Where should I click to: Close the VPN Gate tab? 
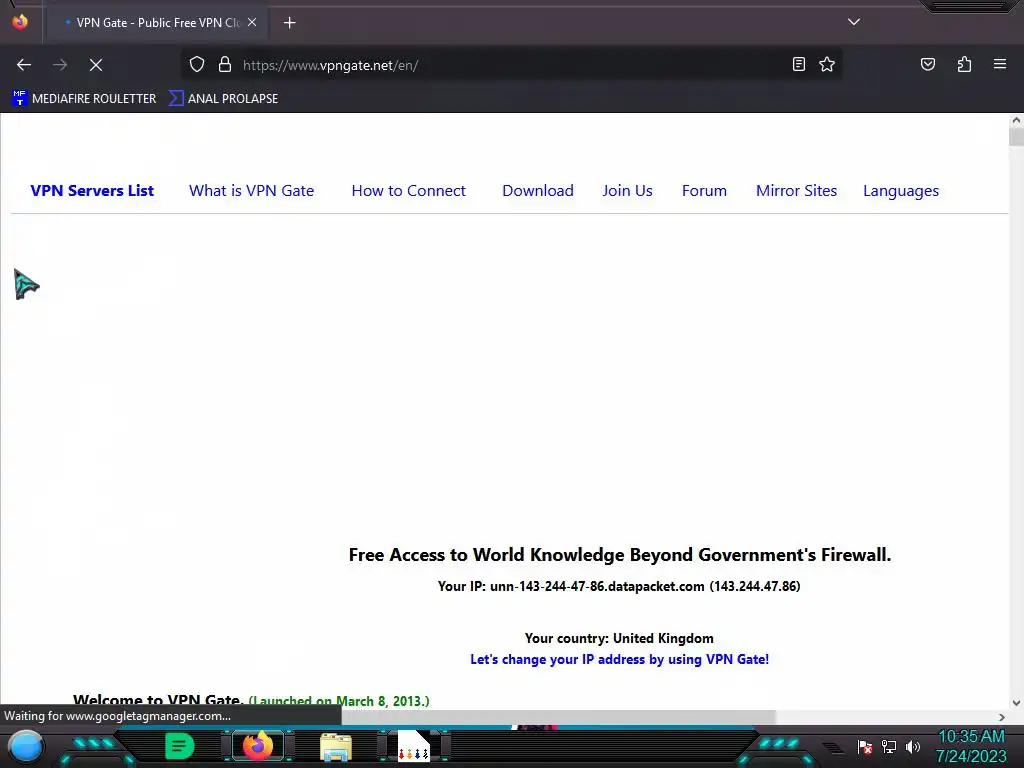point(252,22)
